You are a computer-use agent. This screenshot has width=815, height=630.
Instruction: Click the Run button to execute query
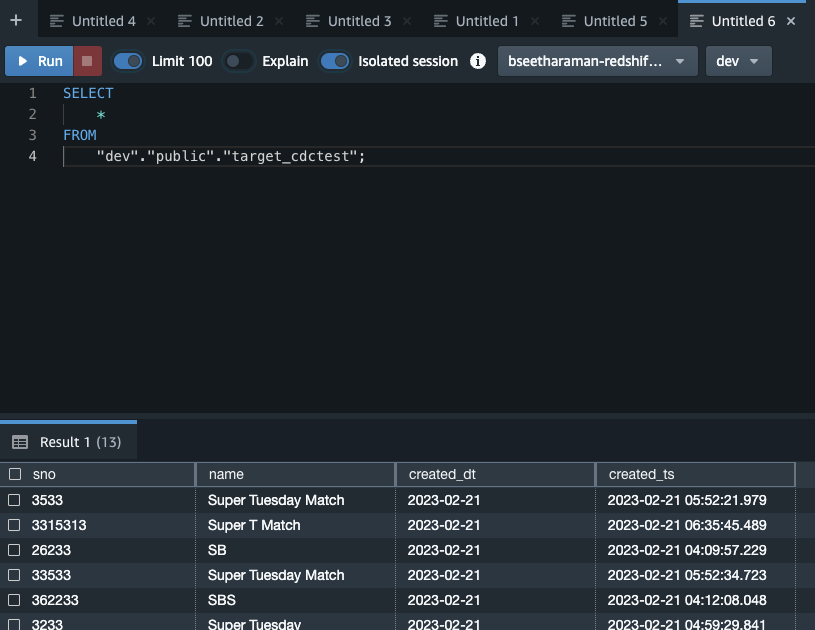(x=38, y=61)
